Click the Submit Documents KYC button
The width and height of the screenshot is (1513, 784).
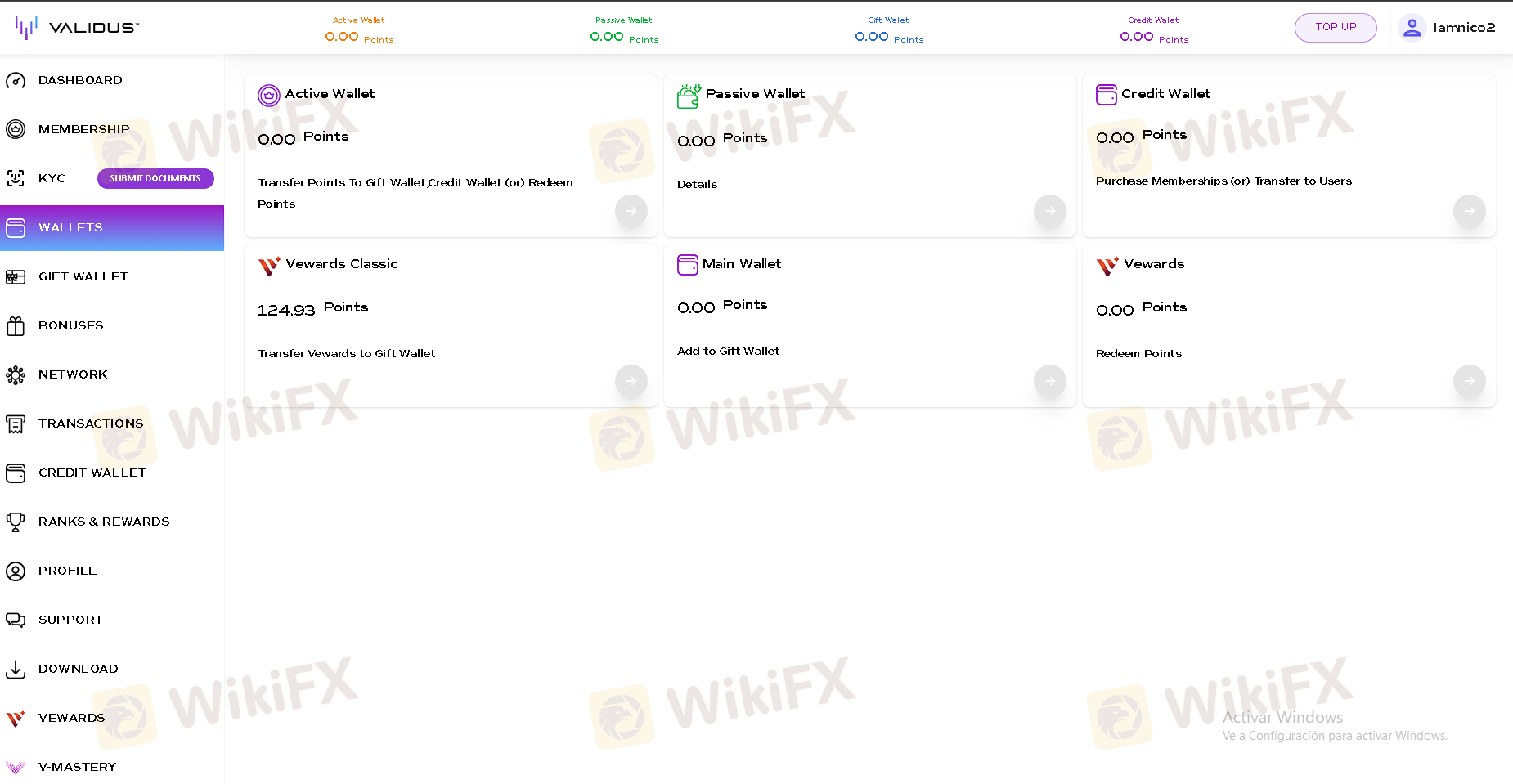(x=155, y=178)
